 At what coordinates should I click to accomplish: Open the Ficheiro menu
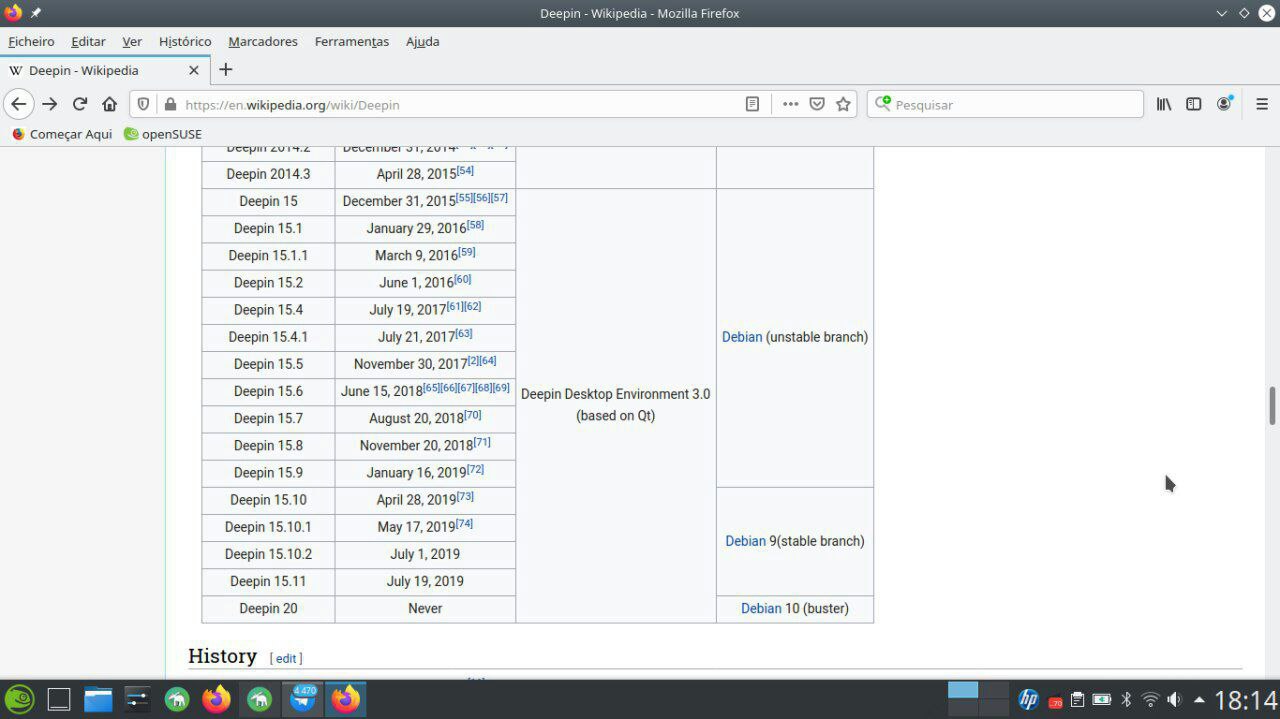pyautogui.click(x=31, y=41)
